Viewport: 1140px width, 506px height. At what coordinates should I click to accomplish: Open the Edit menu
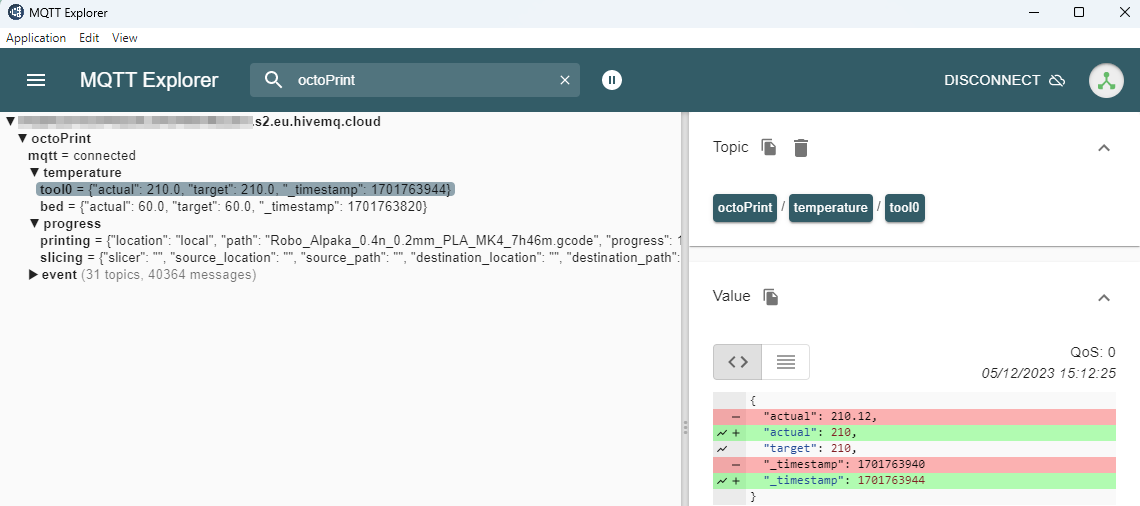tap(89, 38)
